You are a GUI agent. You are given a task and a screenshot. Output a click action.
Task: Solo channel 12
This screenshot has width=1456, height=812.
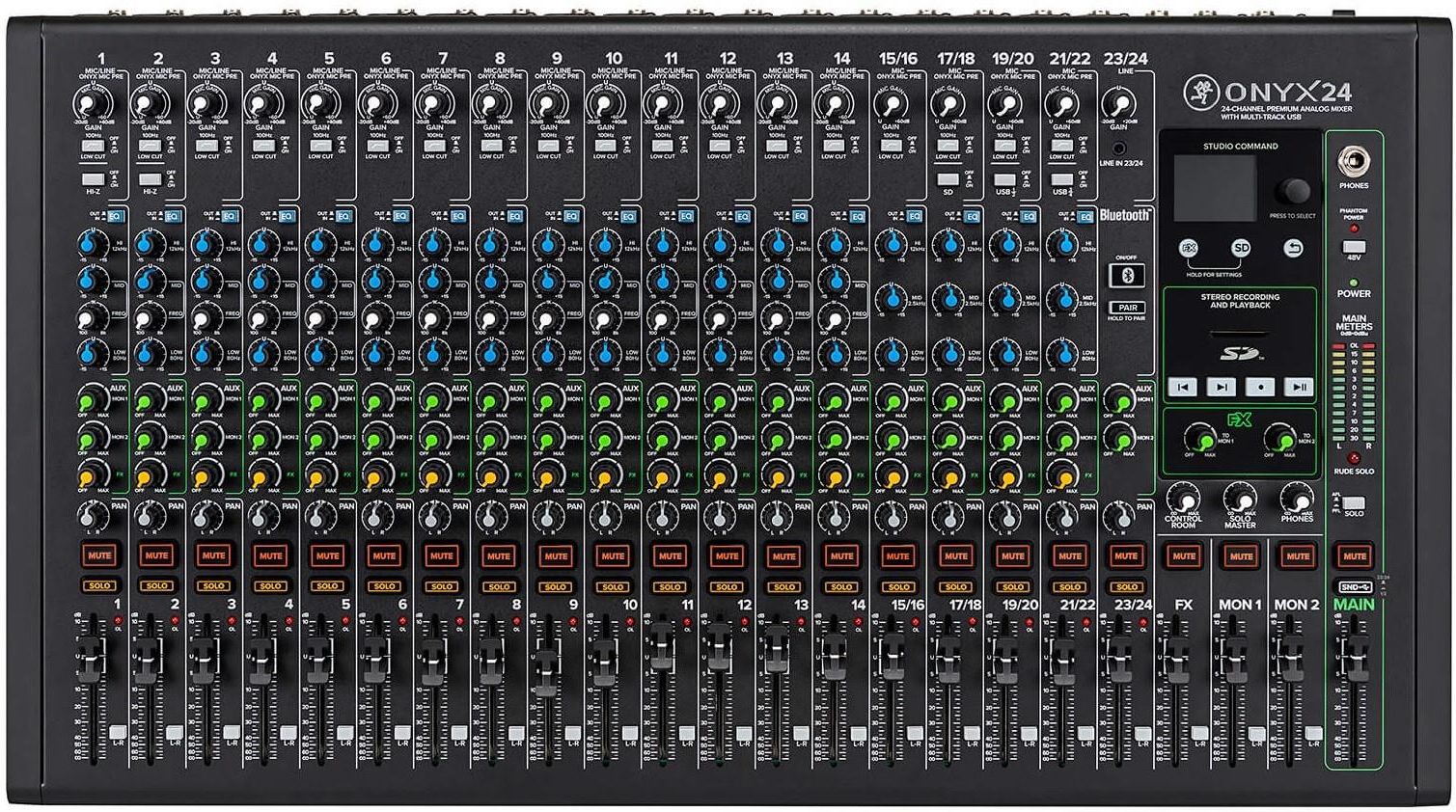(x=727, y=585)
